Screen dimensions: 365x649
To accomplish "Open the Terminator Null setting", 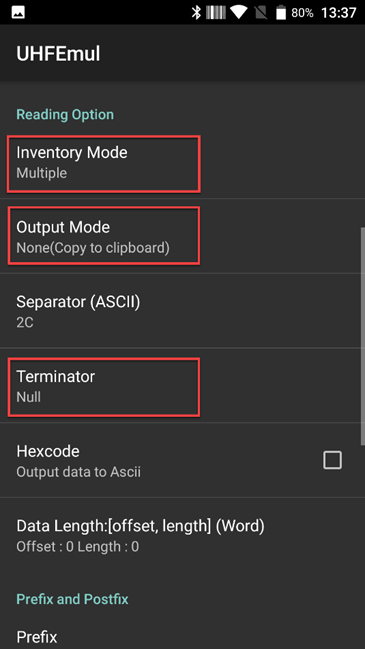I will point(182,386).
